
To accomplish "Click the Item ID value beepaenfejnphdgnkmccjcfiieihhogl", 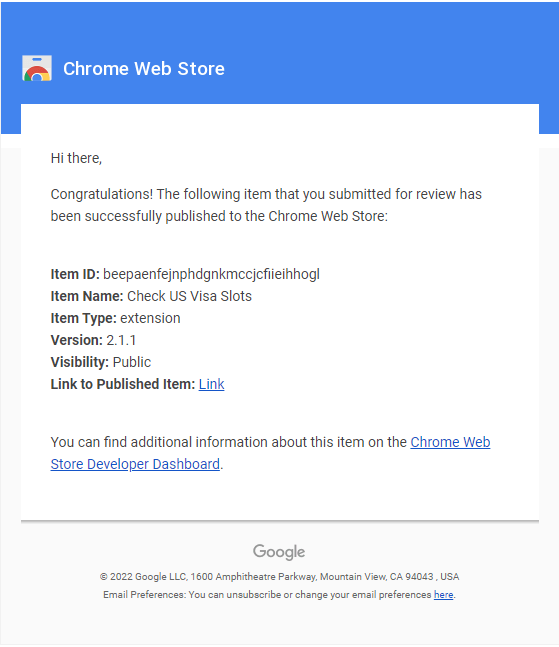I will [211, 274].
